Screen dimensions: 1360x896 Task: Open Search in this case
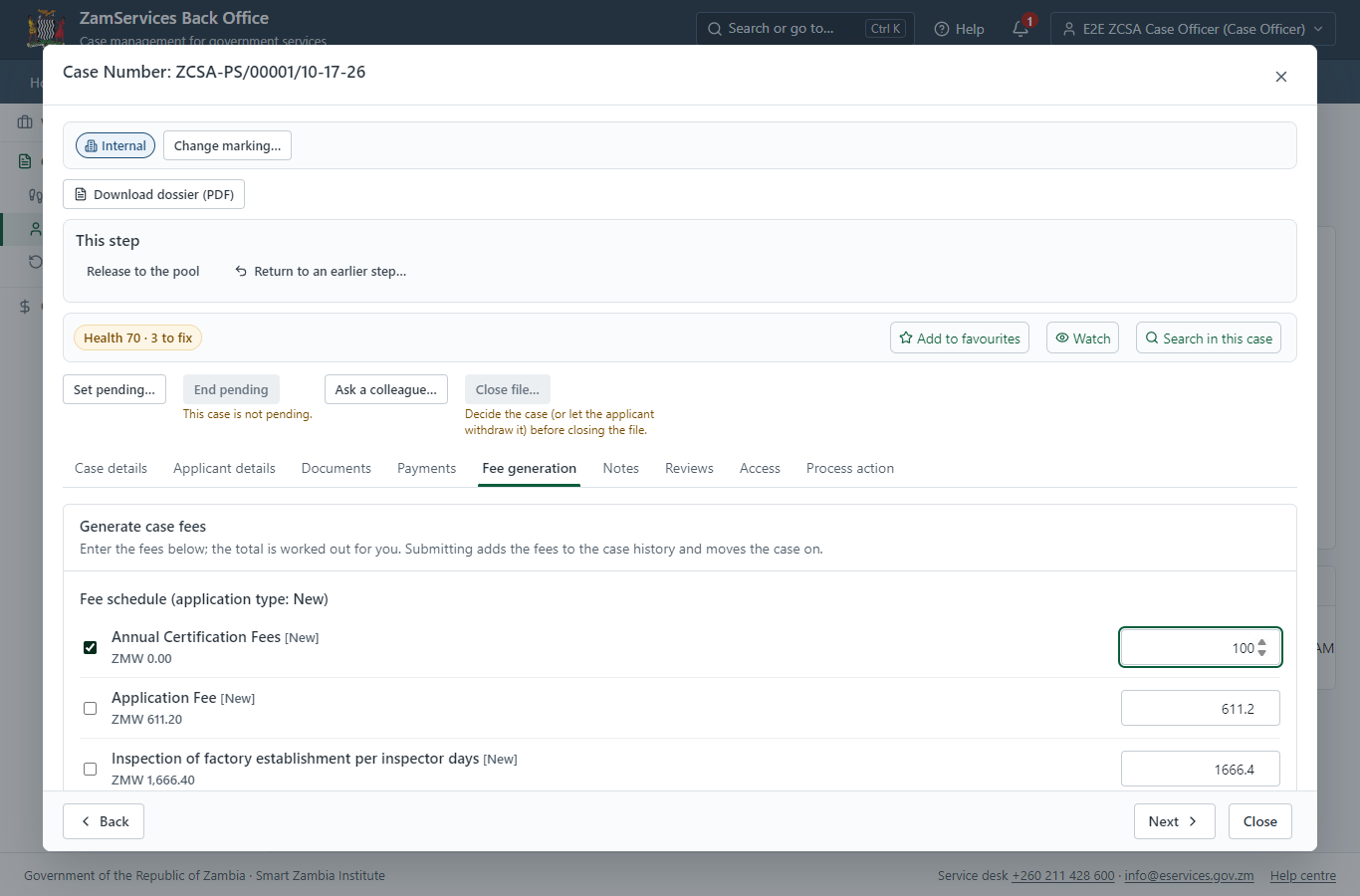(x=1209, y=337)
